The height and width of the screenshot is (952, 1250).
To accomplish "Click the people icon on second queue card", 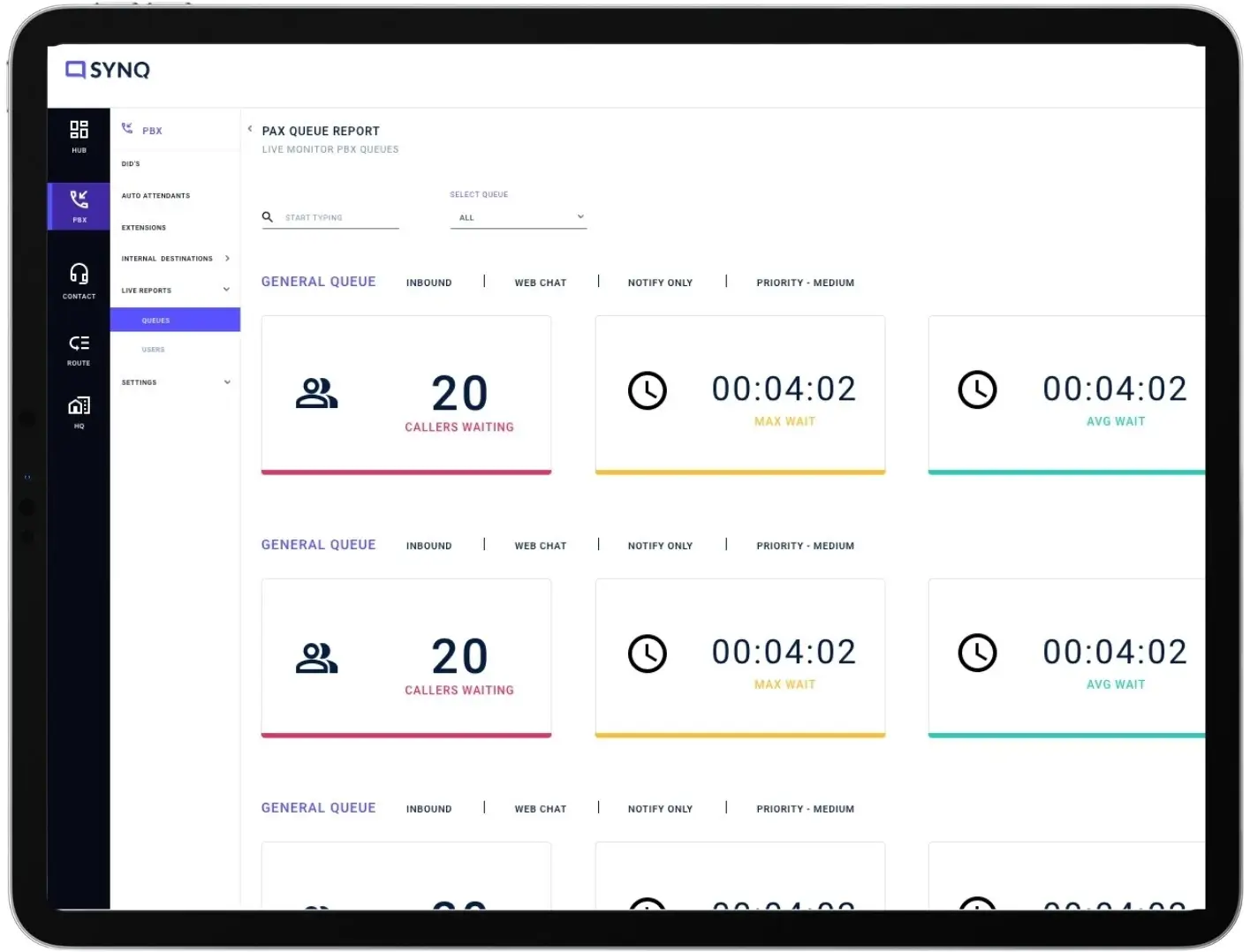I will coord(316,657).
